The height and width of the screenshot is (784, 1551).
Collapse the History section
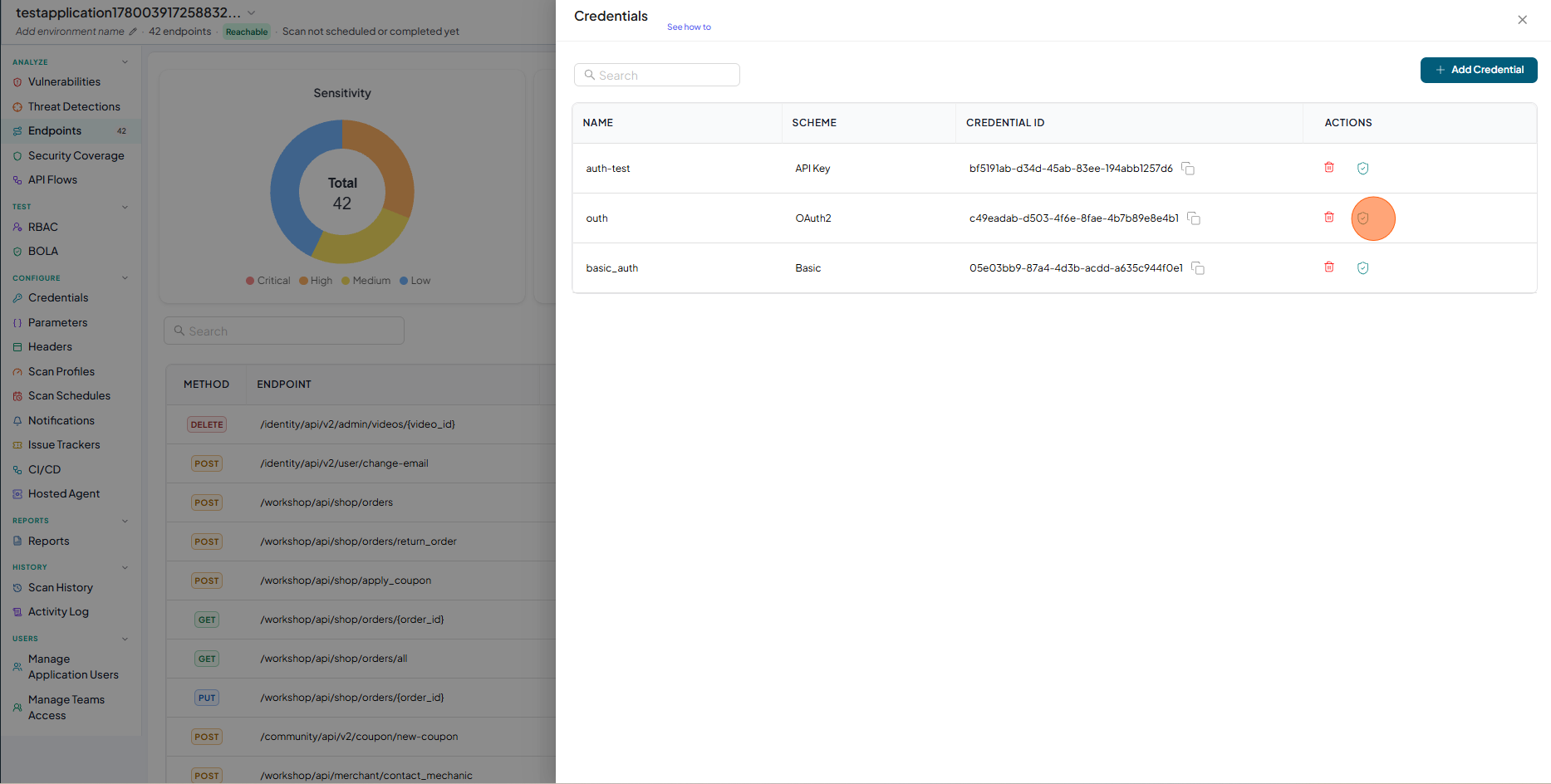tap(125, 567)
